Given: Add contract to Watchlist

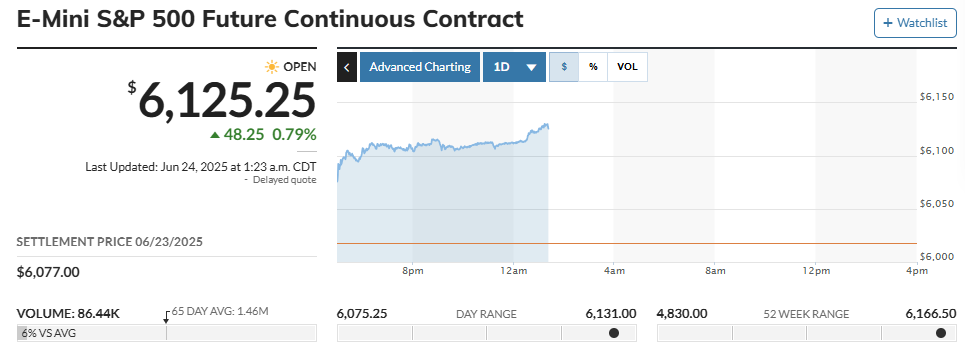Looking at the screenshot, I should (x=915, y=23).
